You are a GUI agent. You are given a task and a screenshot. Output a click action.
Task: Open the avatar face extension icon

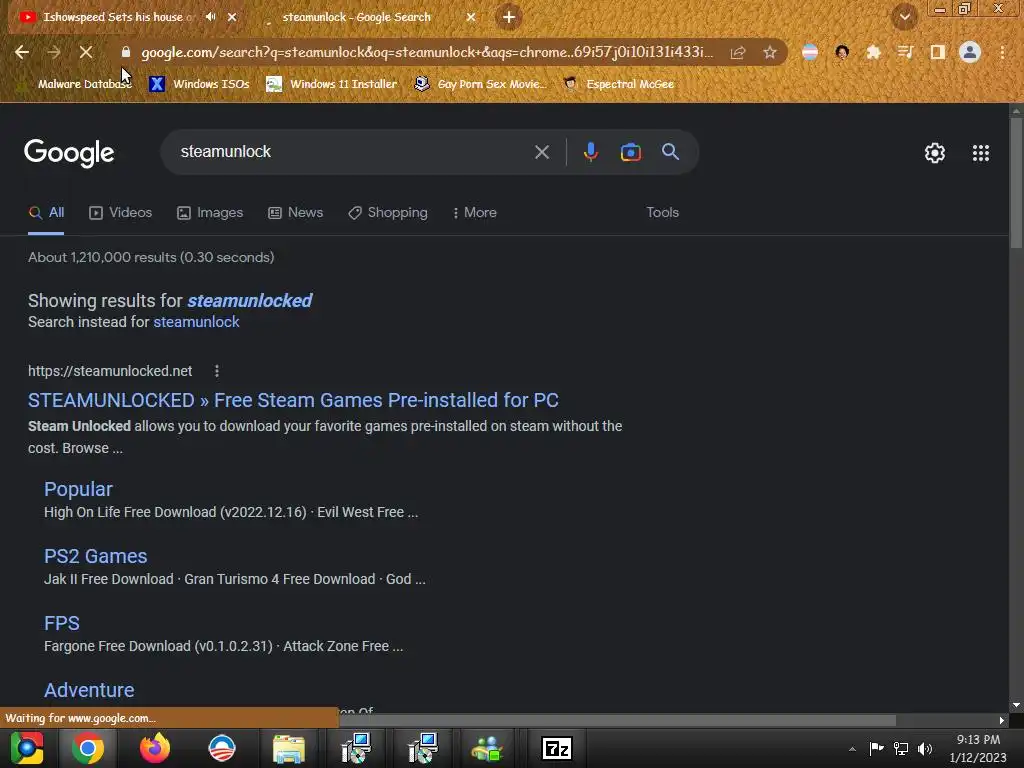(842, 52)
